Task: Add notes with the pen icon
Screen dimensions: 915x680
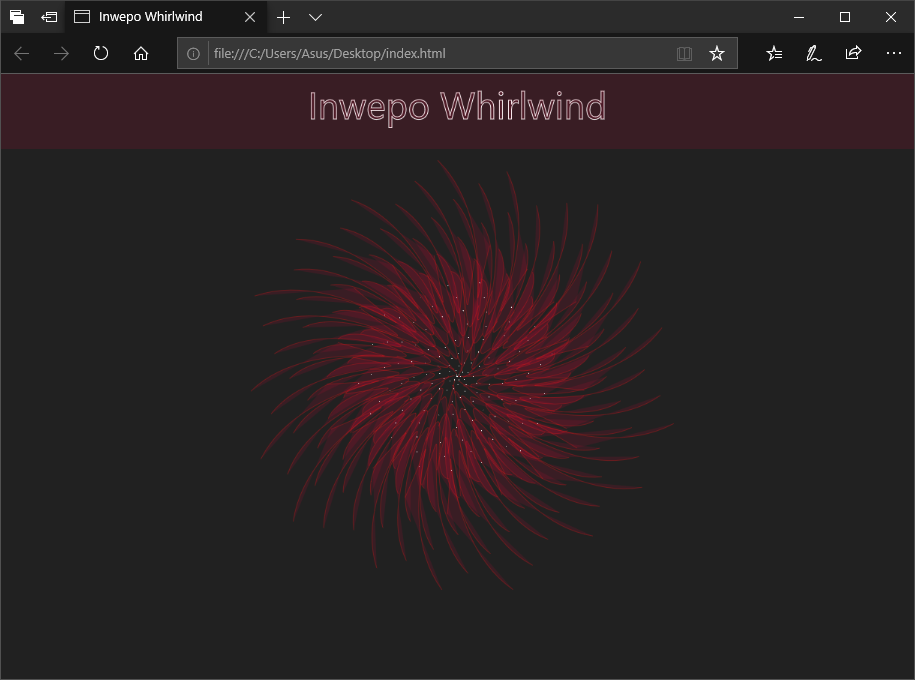Action: 813,54
